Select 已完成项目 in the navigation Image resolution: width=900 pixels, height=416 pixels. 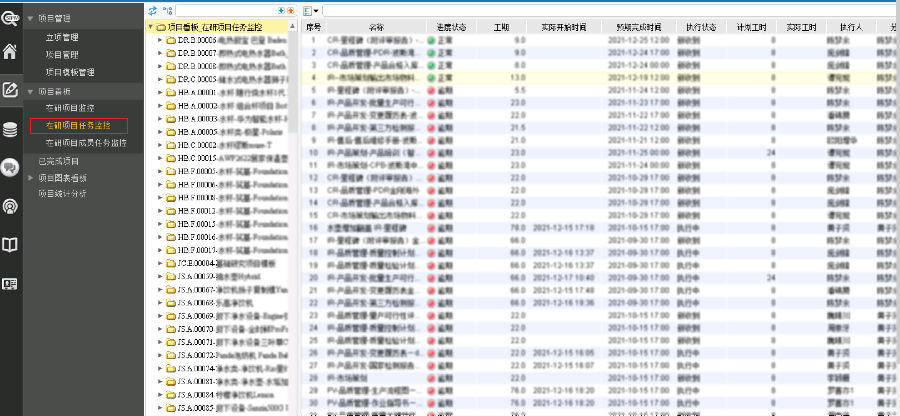(58, 160)
